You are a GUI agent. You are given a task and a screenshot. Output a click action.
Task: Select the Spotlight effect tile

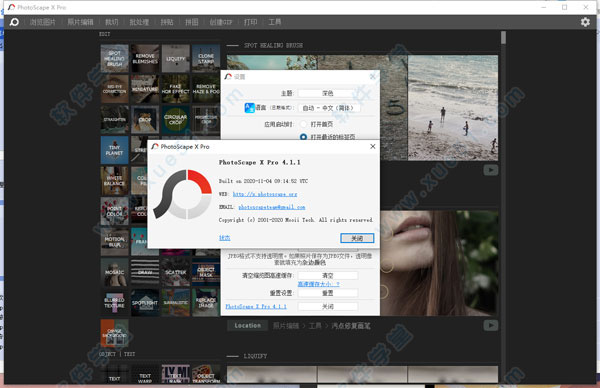point(145,303)
